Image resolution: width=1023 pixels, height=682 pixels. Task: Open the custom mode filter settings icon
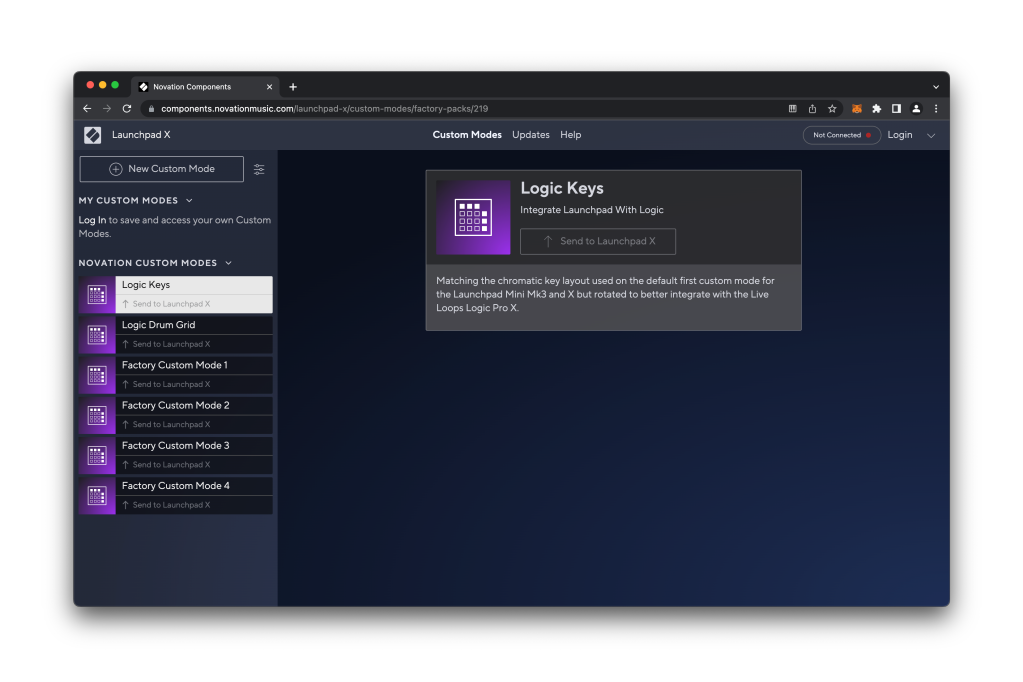pyautogui.click(x=259, y=169)
